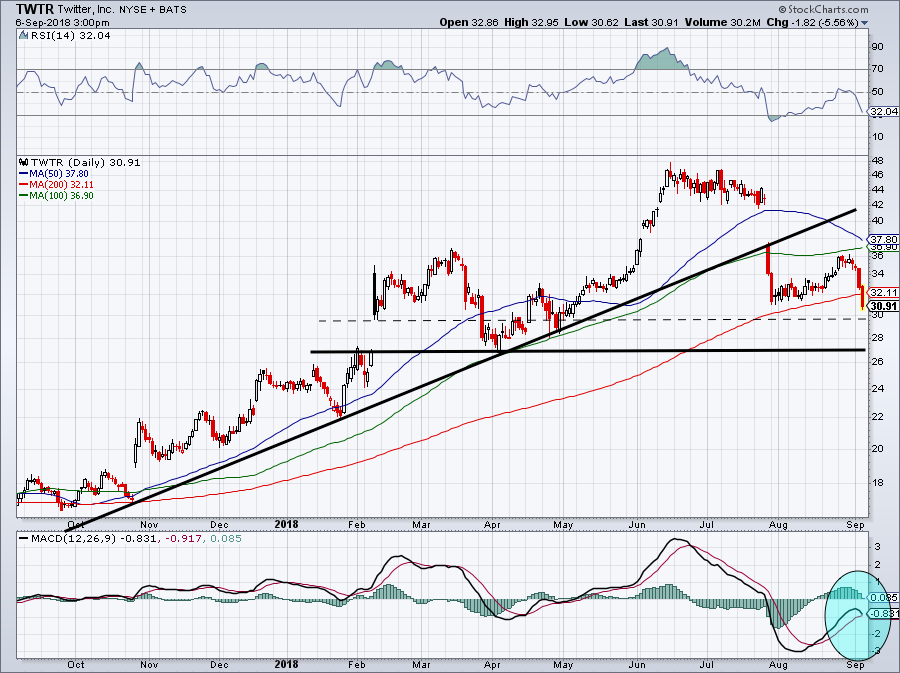Image resolution: width=900 pixels, height=673 pixels.
Task: Click the blue MA(50) legend line marker
Action: [24, 173]
